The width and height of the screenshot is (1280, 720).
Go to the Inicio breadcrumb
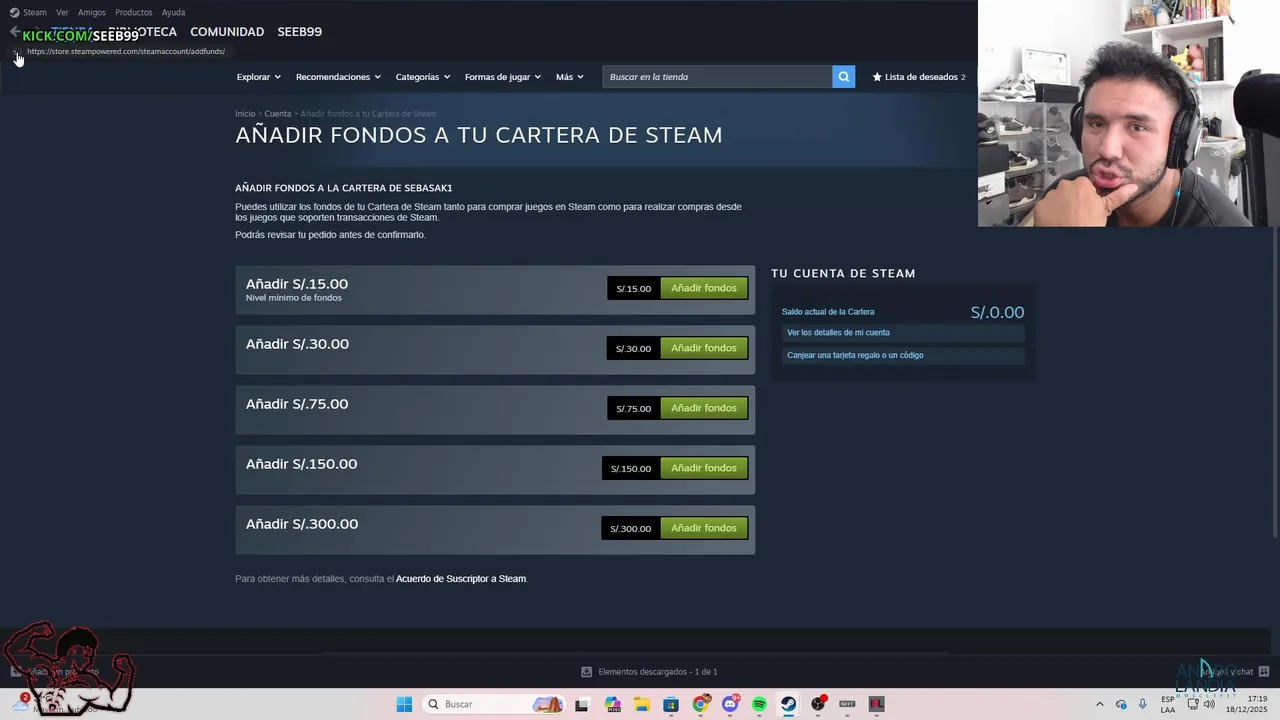click(245, 114)
